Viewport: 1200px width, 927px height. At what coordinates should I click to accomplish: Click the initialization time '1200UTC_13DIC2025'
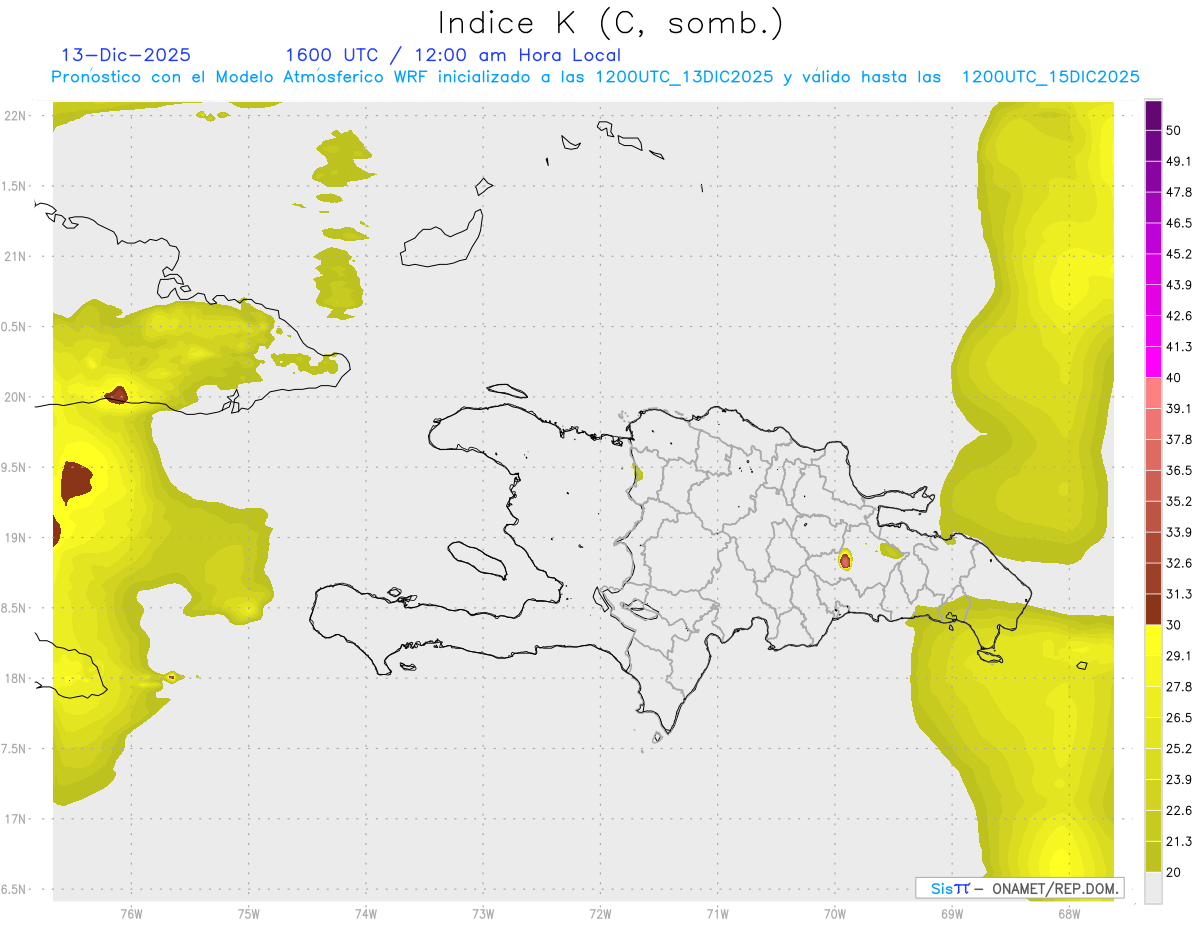tap(683, 77)
